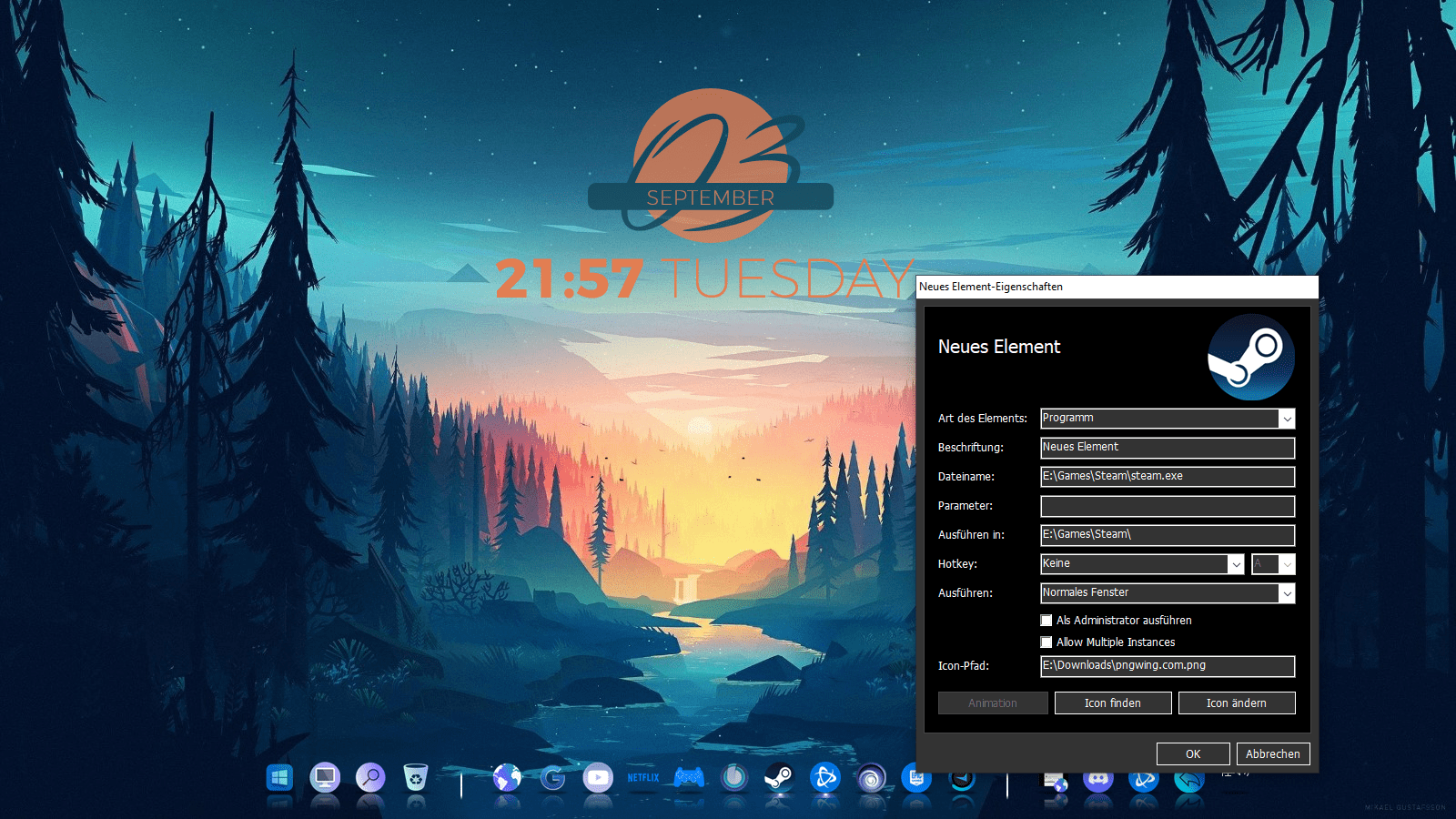Toggle Allow Multiple Instances checkbox

tap(1046, 642)
